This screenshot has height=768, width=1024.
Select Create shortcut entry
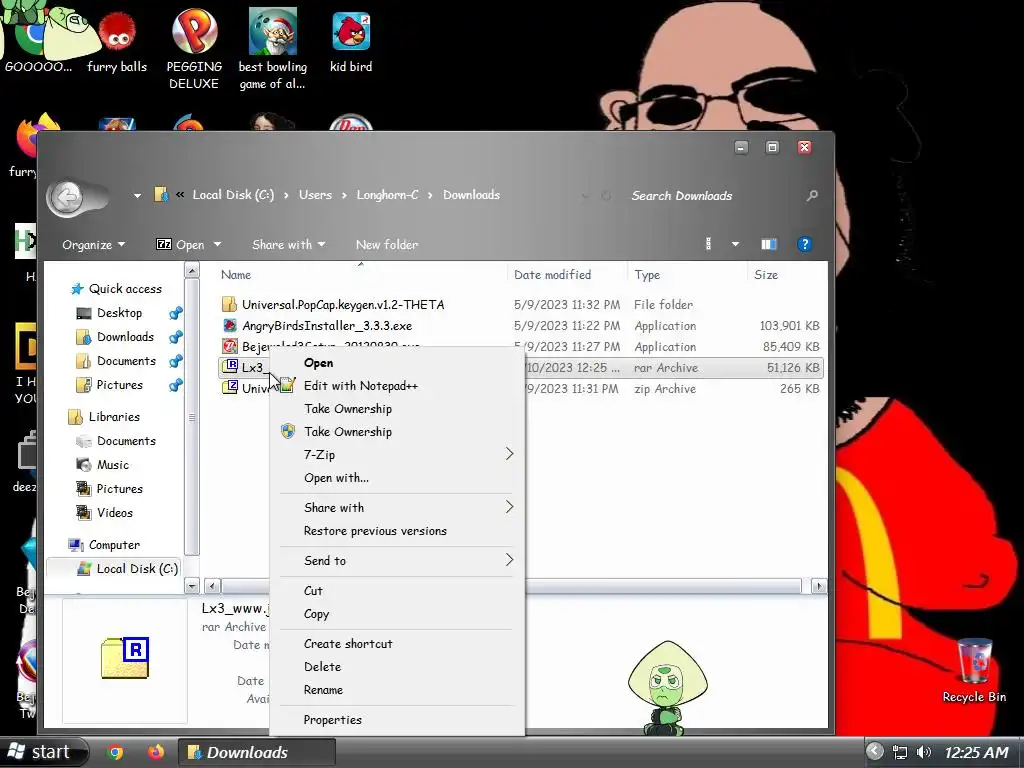pyautogui.click(x=397, y=644)
